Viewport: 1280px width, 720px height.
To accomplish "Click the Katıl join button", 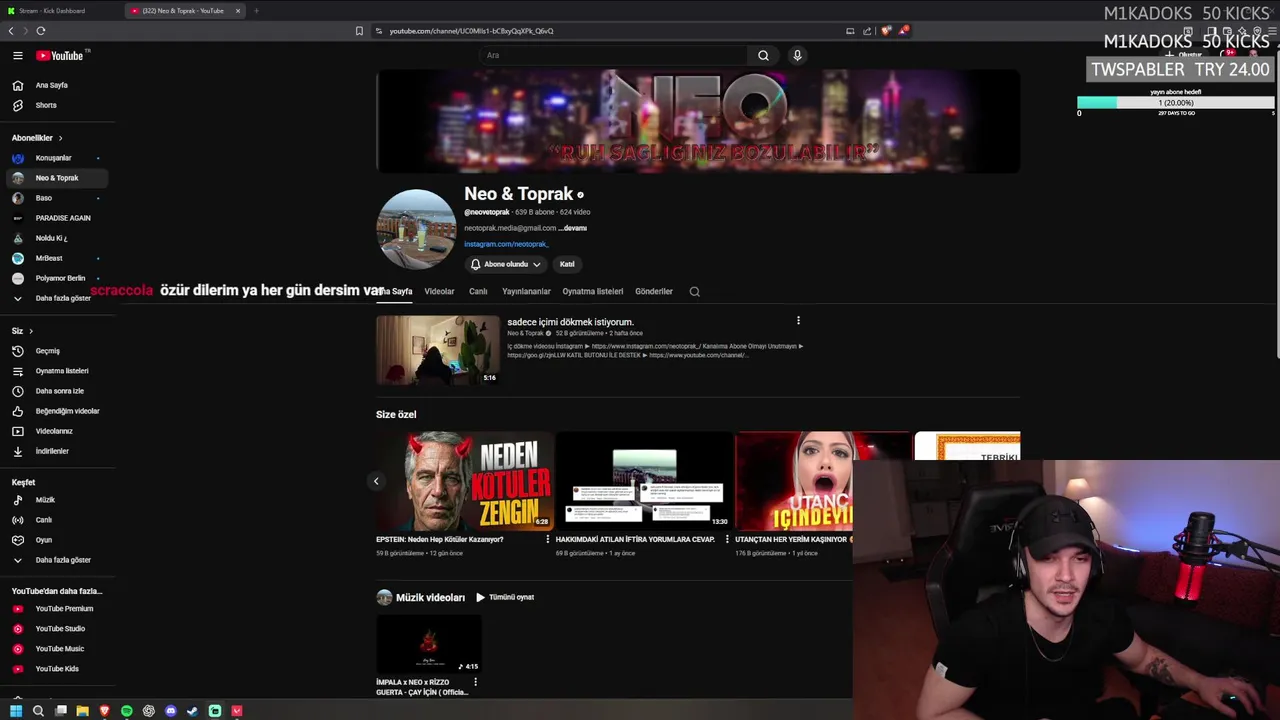I will click(567, 264).
